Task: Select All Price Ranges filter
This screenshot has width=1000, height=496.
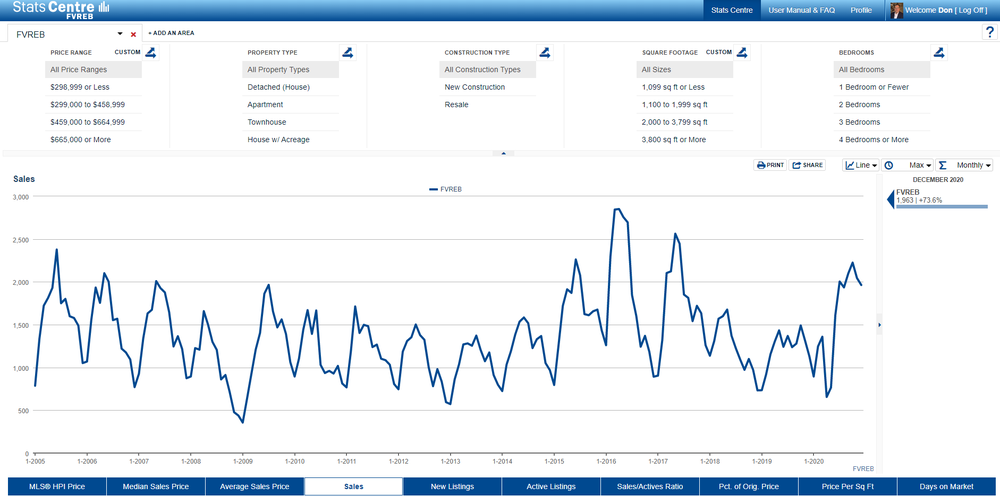Action: 94,69
